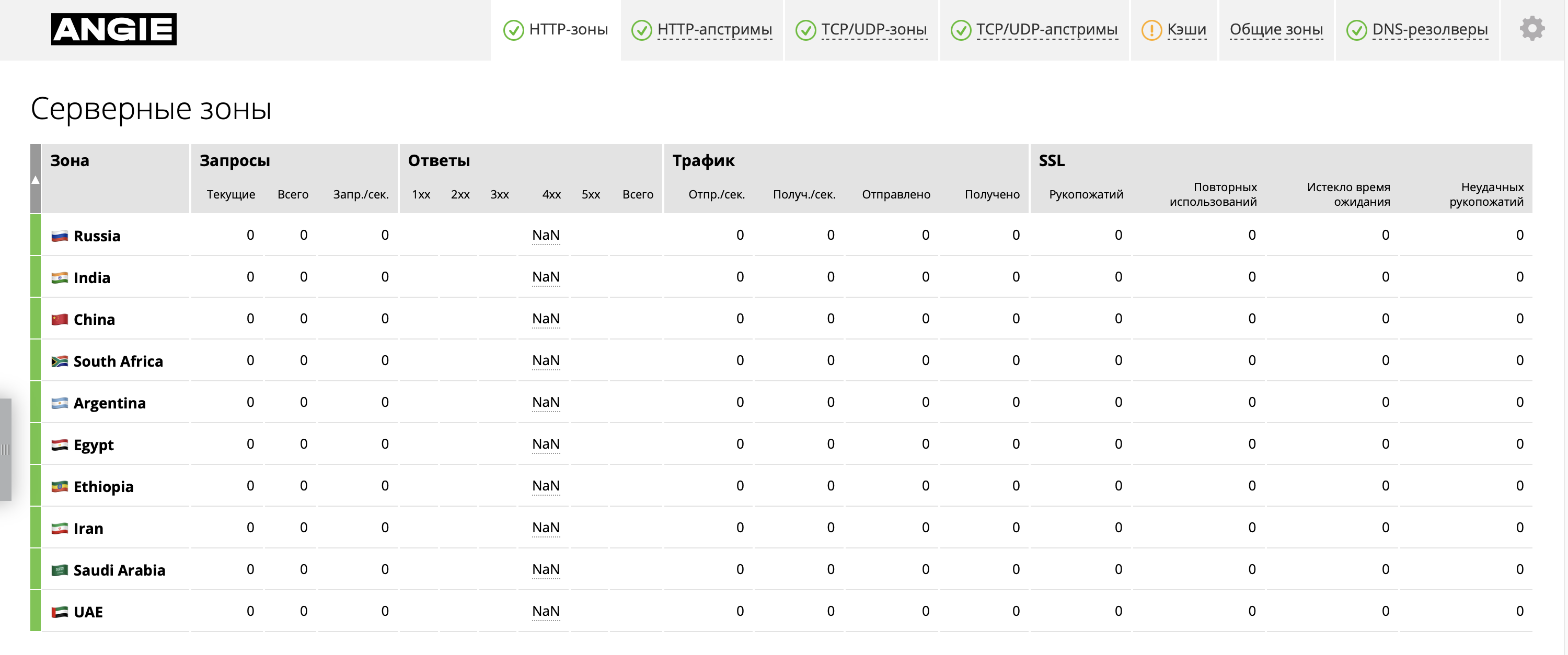
Task: Click the India flag icon
Action: click(60, 278)
